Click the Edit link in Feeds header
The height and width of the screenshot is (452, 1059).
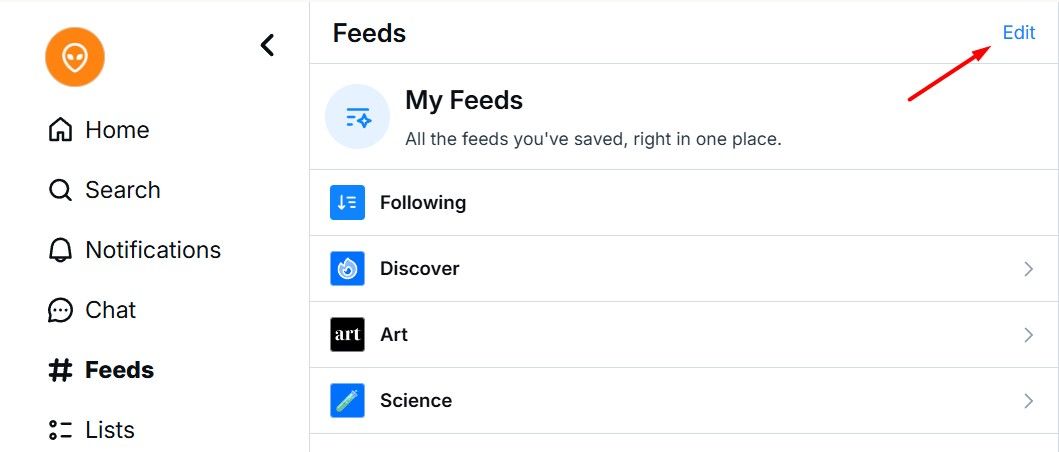pos(1018,33)
